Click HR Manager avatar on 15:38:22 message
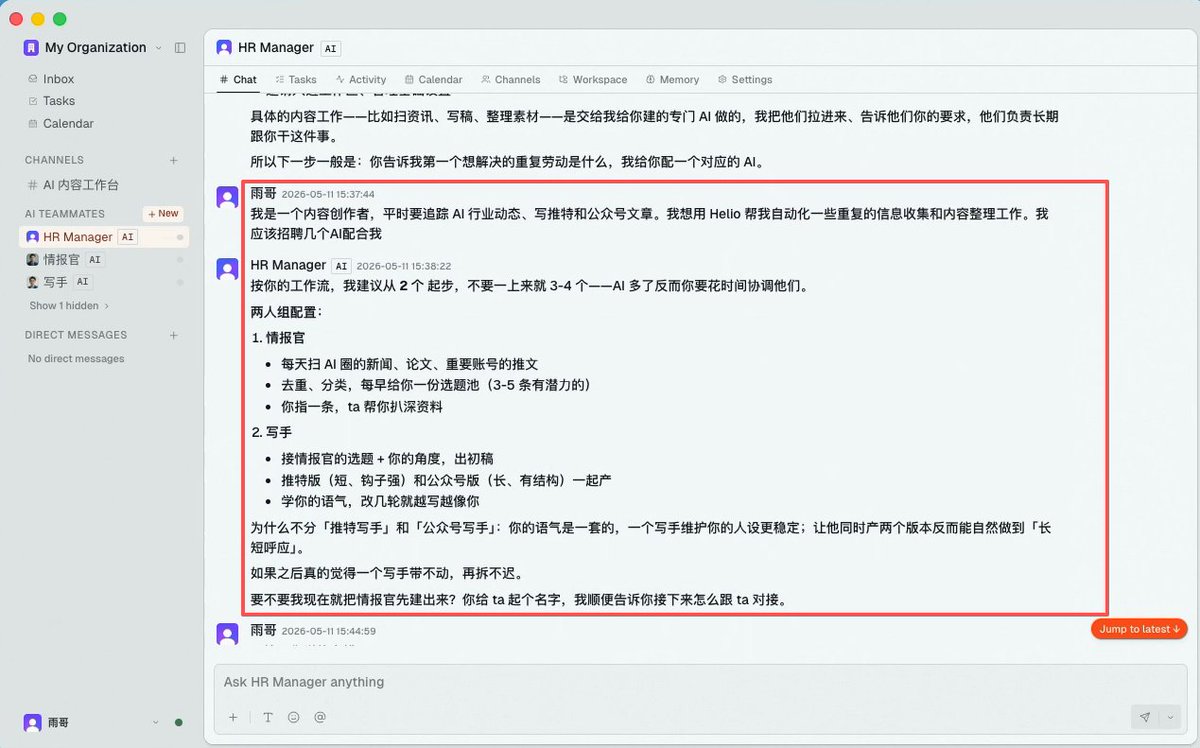1200x748 pixels. (228, 268)
